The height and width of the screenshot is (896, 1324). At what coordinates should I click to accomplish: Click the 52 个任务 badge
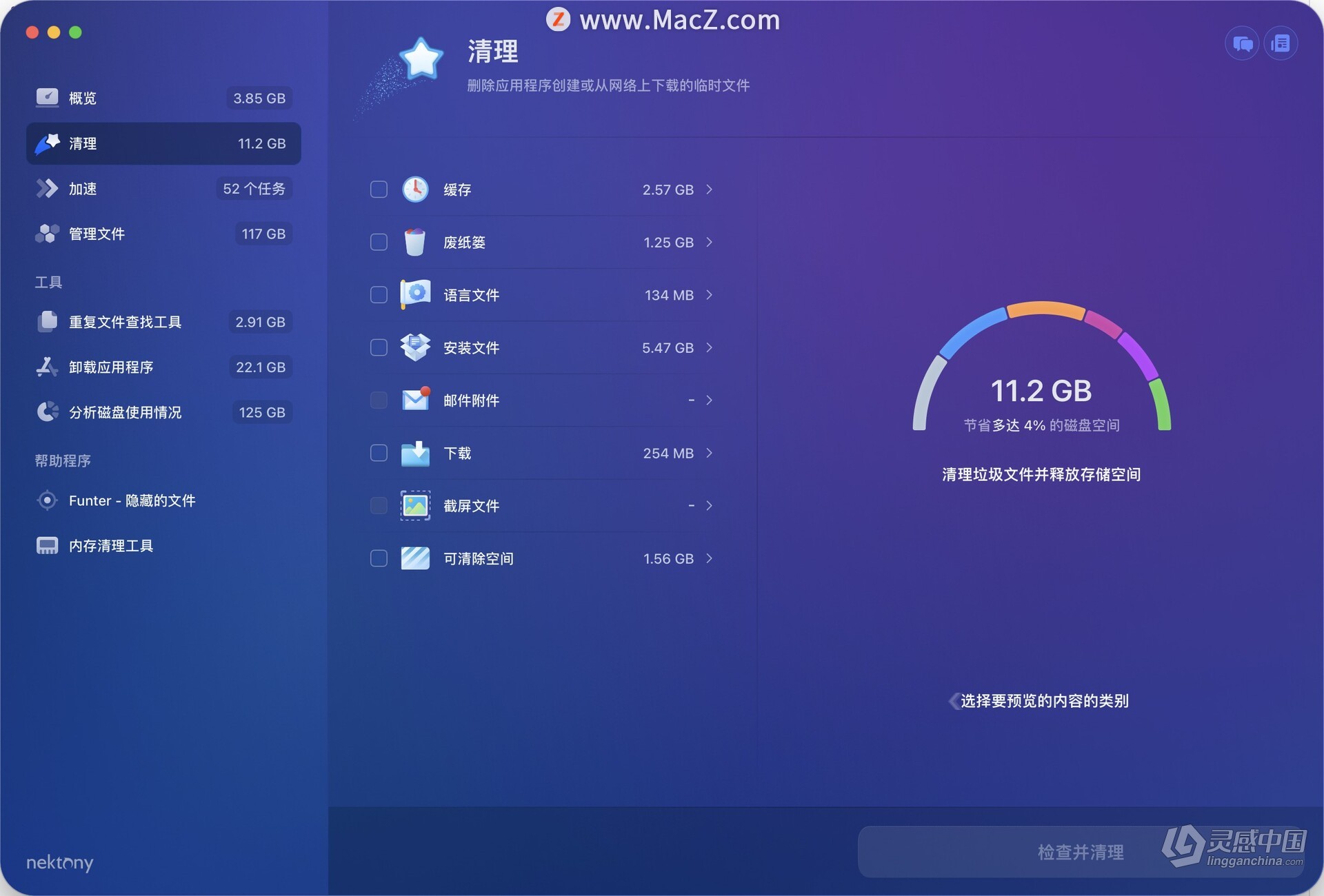click(x=254, y=189)
